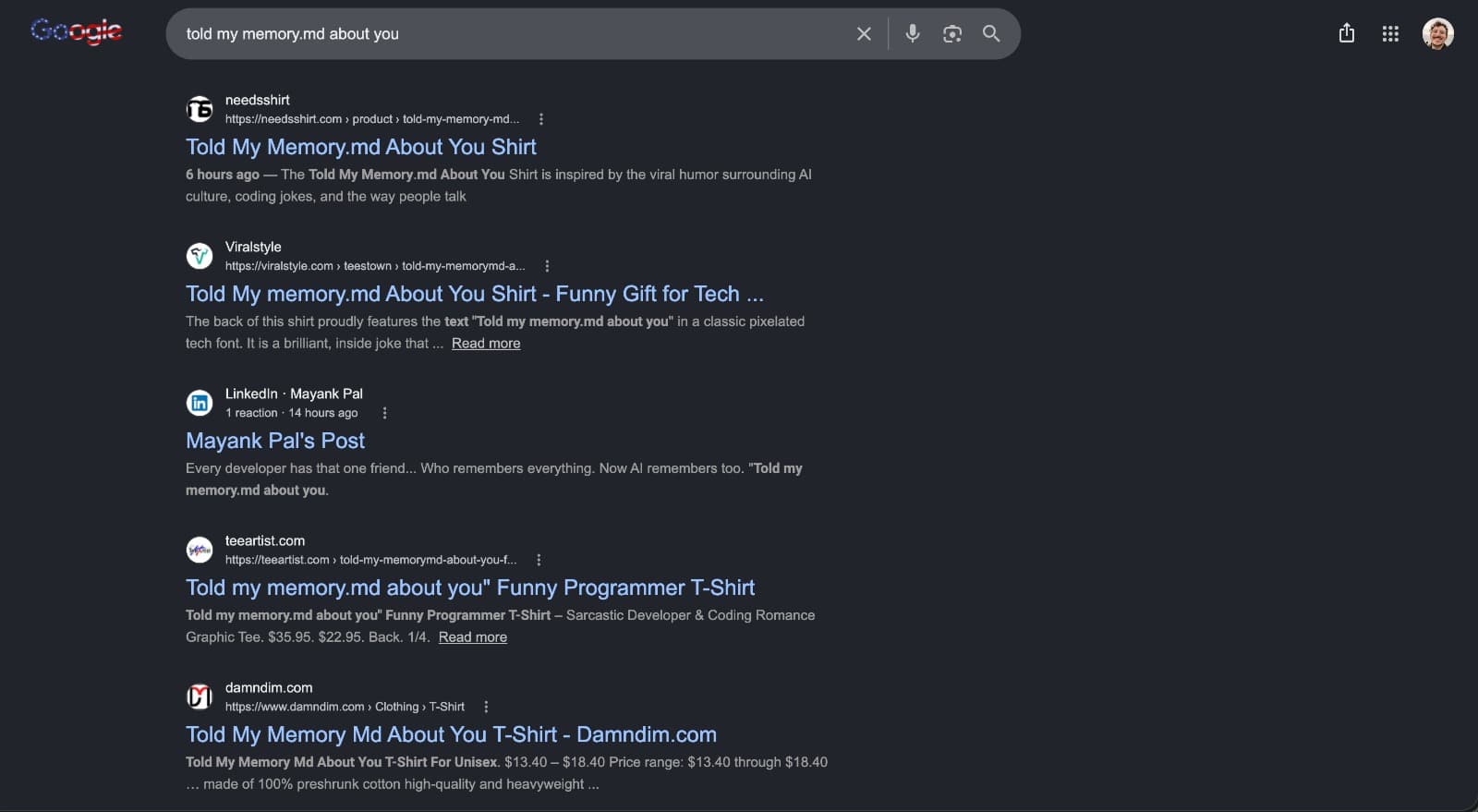Click the Google logo

[77, 32]
